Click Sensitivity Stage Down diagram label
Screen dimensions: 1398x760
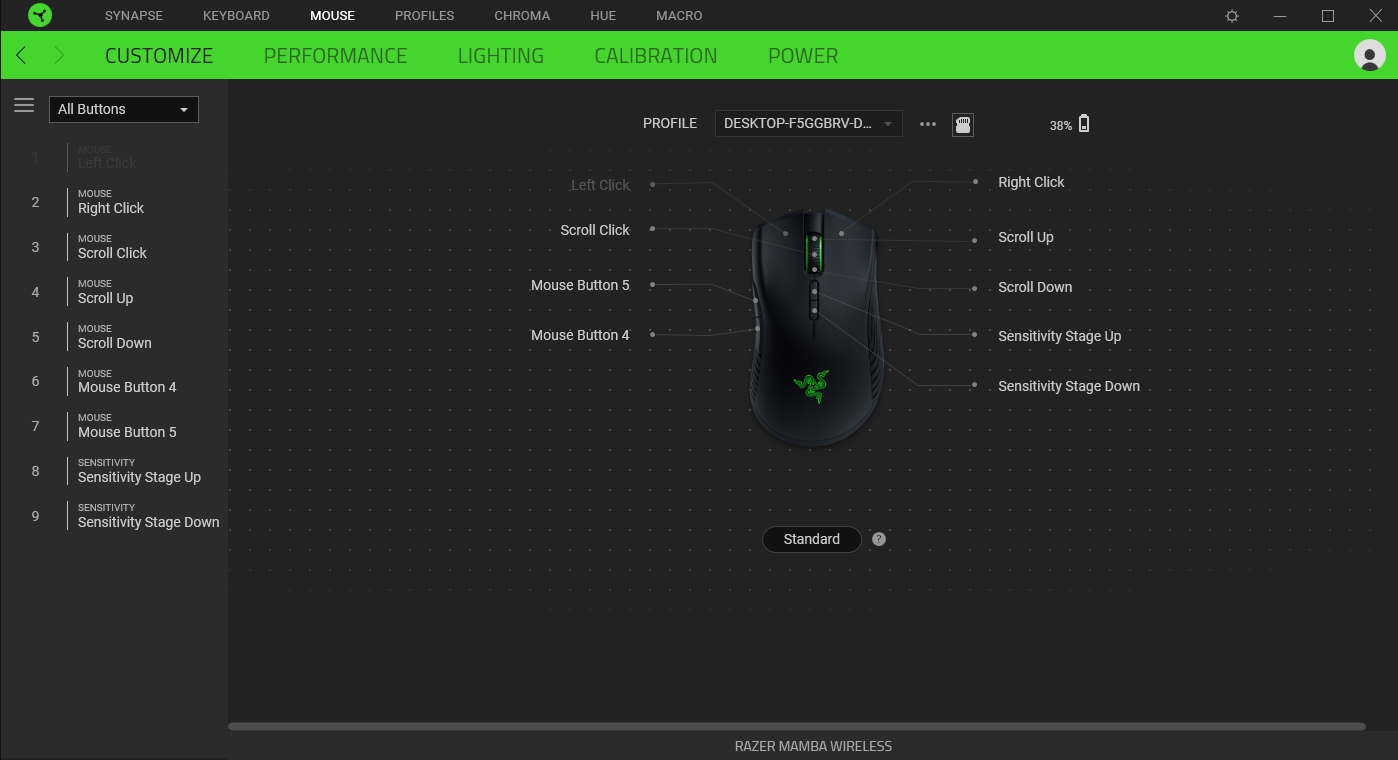pos(1069,386)
